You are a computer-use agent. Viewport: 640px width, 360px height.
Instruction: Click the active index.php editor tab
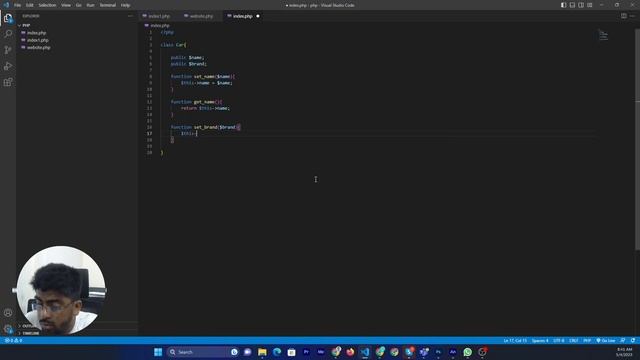point(243,16)
